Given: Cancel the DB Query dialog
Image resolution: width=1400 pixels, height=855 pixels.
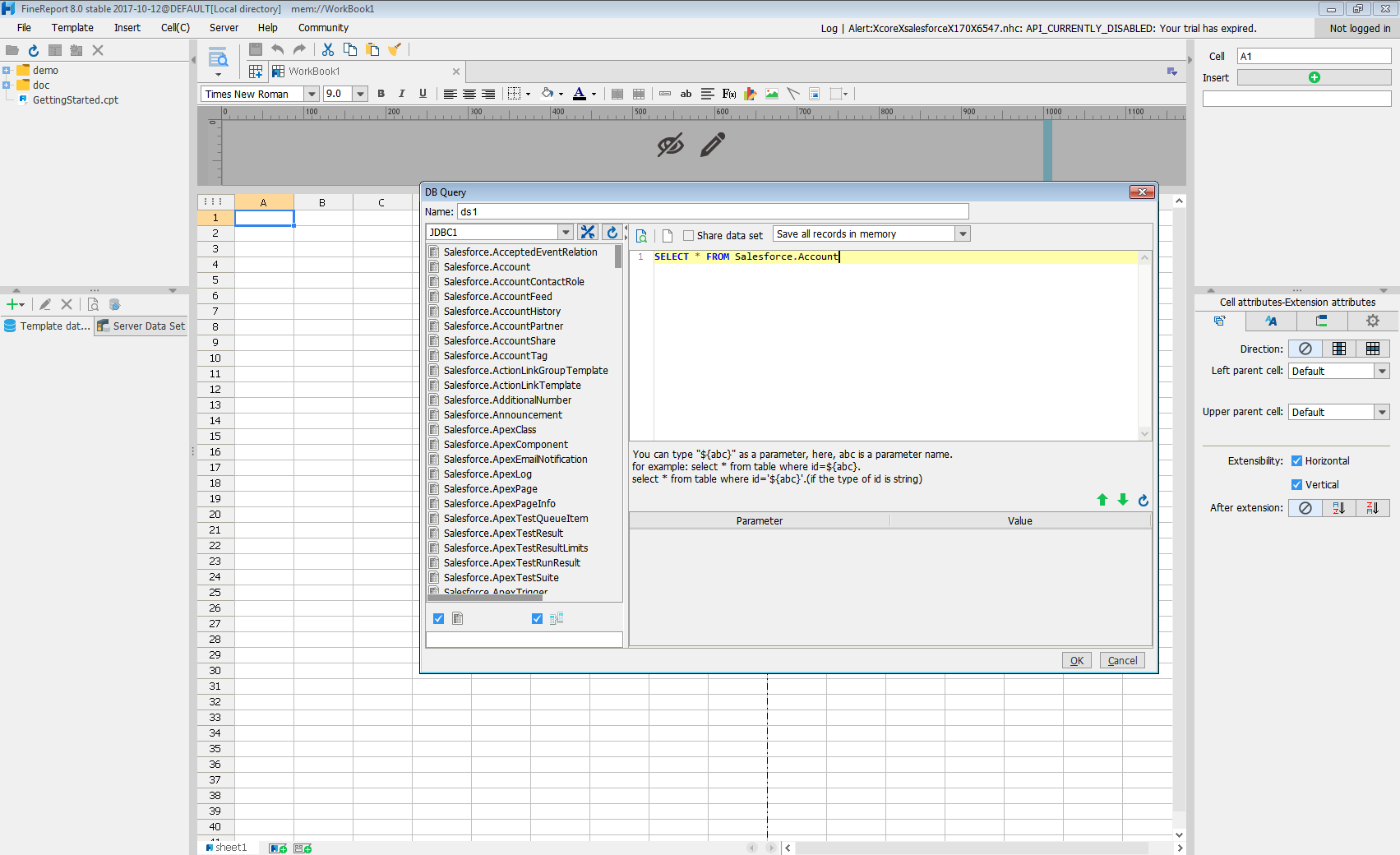Looking at the screenshot, I should tap(1122, 660).
